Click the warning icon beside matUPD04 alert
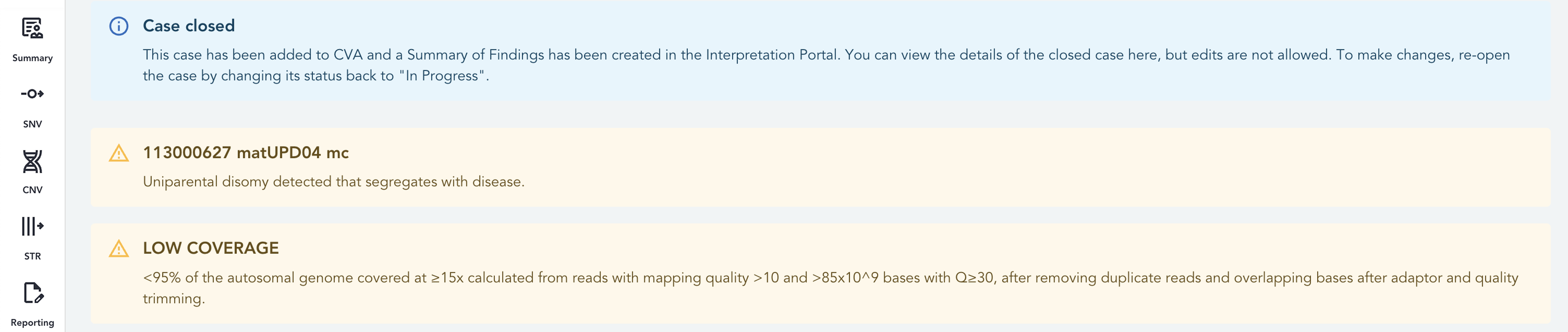Image resolution: width=1568 pixels, height=332 pixels. pos(119,153)
